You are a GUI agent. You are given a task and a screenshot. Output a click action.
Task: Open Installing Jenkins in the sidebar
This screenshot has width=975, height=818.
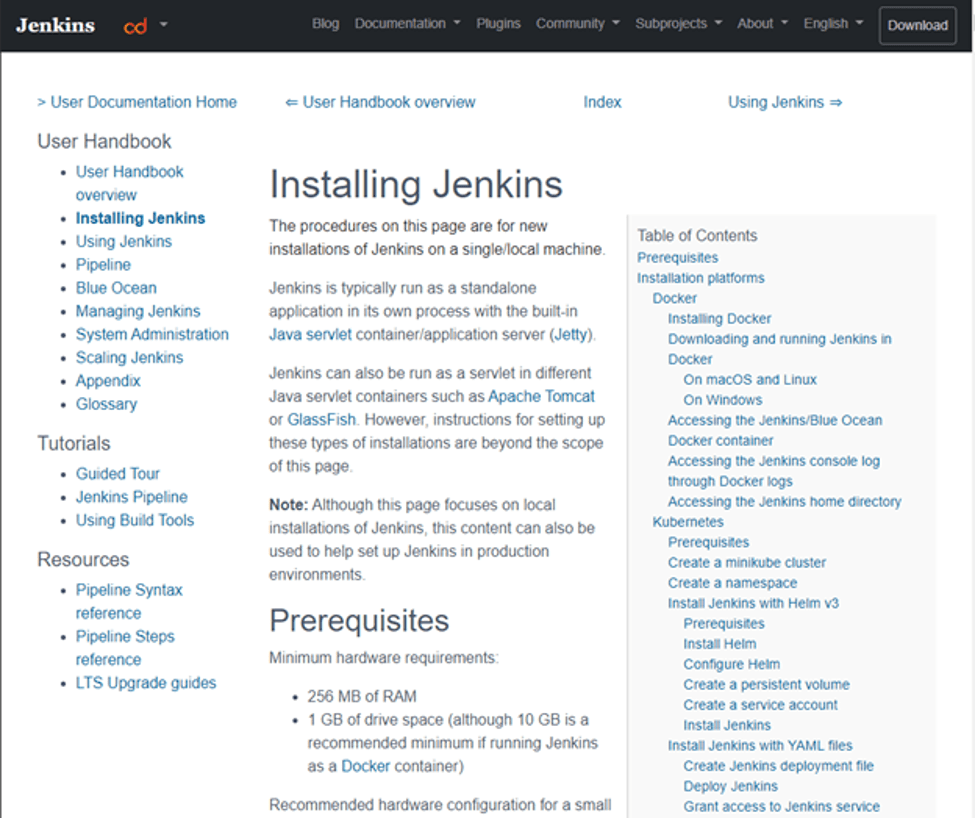point(140,217)
